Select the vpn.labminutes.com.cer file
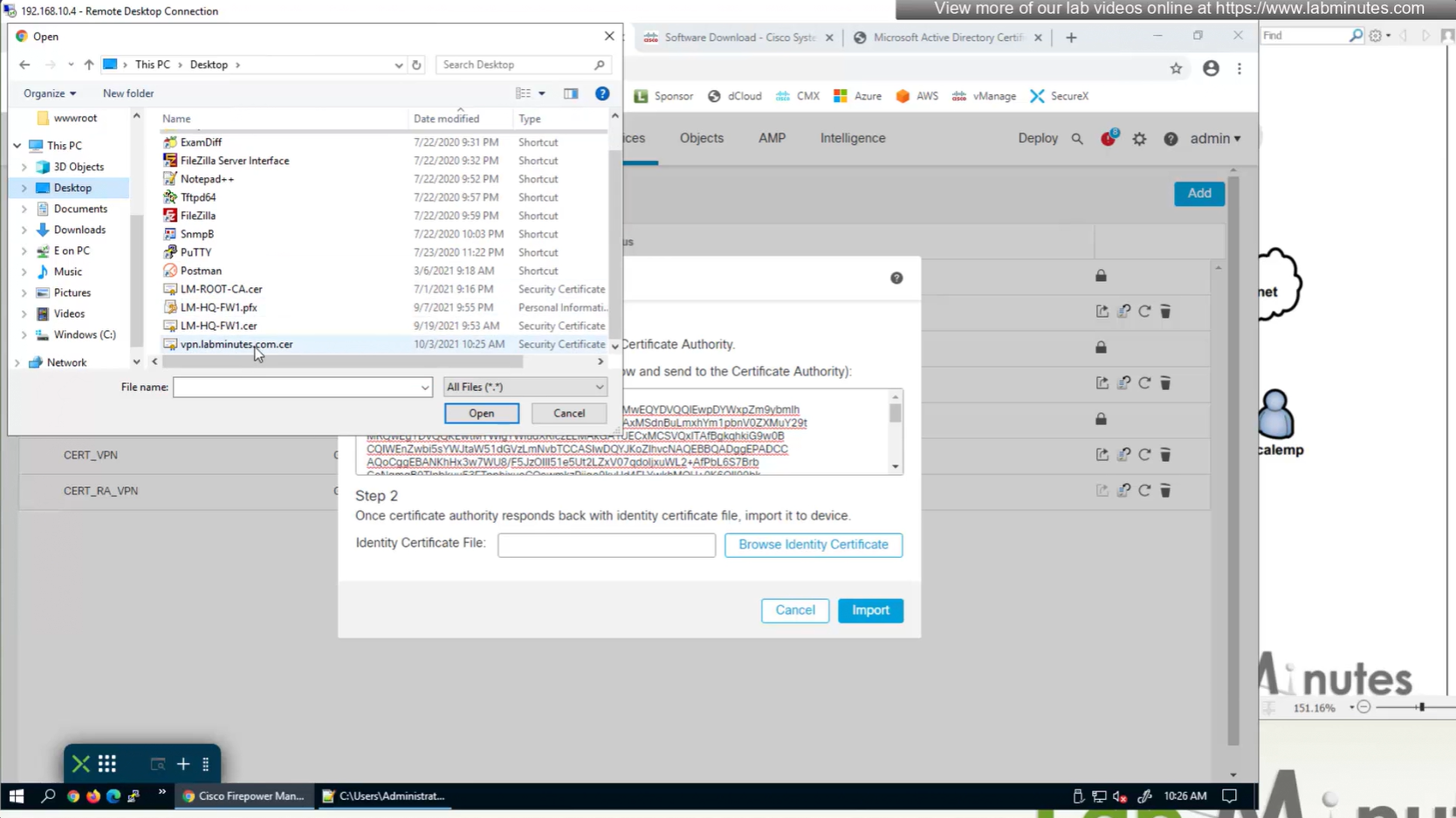The image size is (1456, 818). point(237,344)
